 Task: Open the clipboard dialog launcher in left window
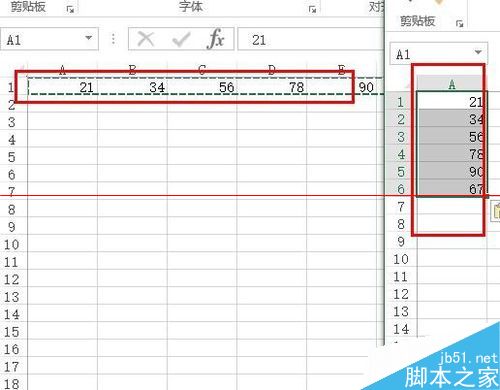(x=70, y=9)
